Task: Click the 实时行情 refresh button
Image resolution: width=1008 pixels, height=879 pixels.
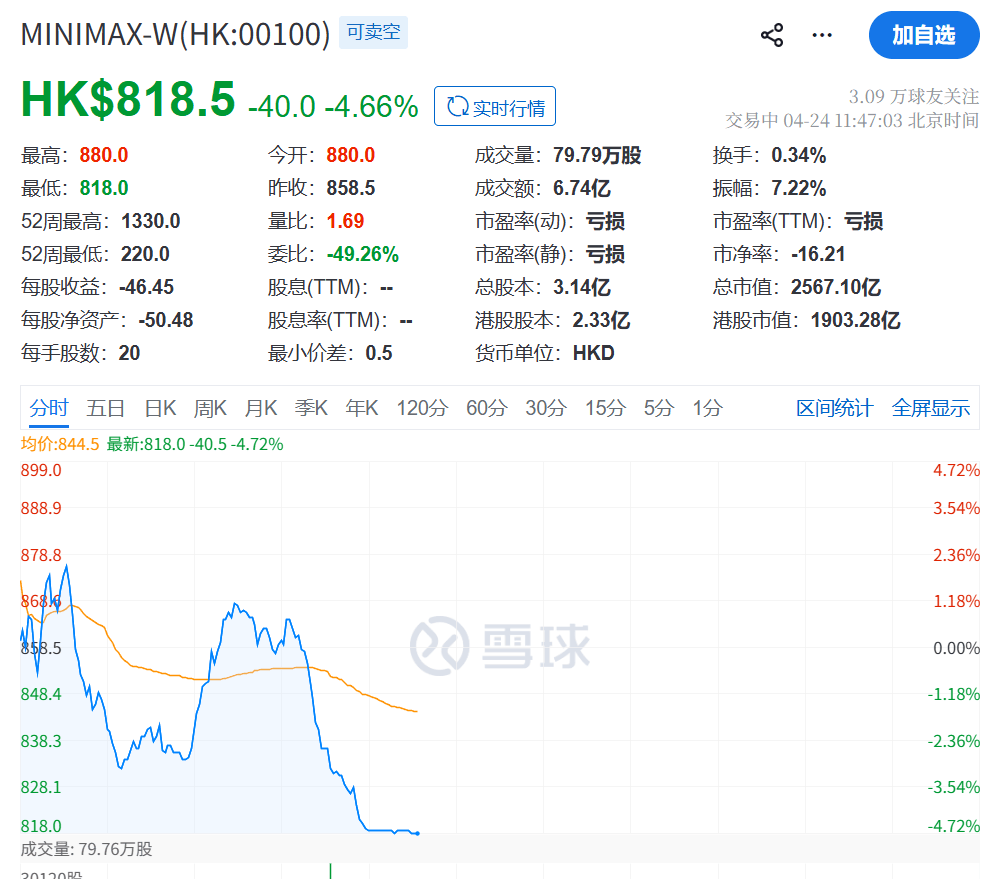Action: (495, 107)
